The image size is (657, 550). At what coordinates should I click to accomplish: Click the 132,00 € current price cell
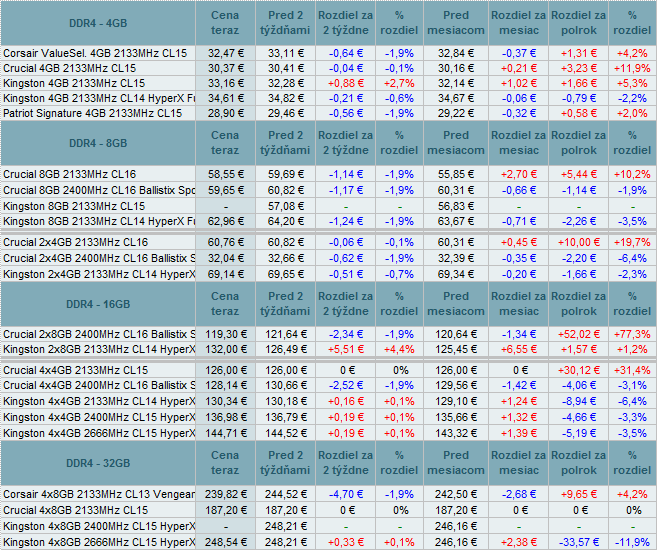[225, 349]
